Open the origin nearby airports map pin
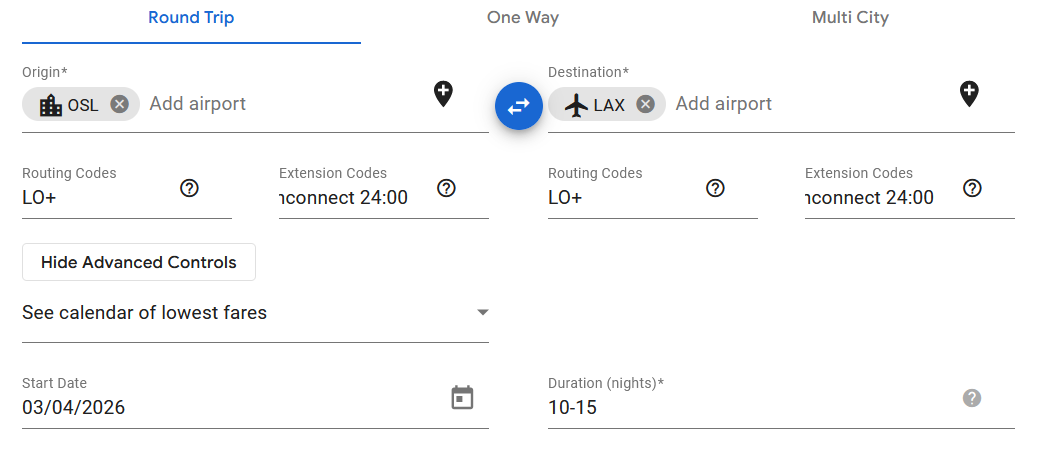Viewport: 1042px width, 452px height. (x=443, y=94)
